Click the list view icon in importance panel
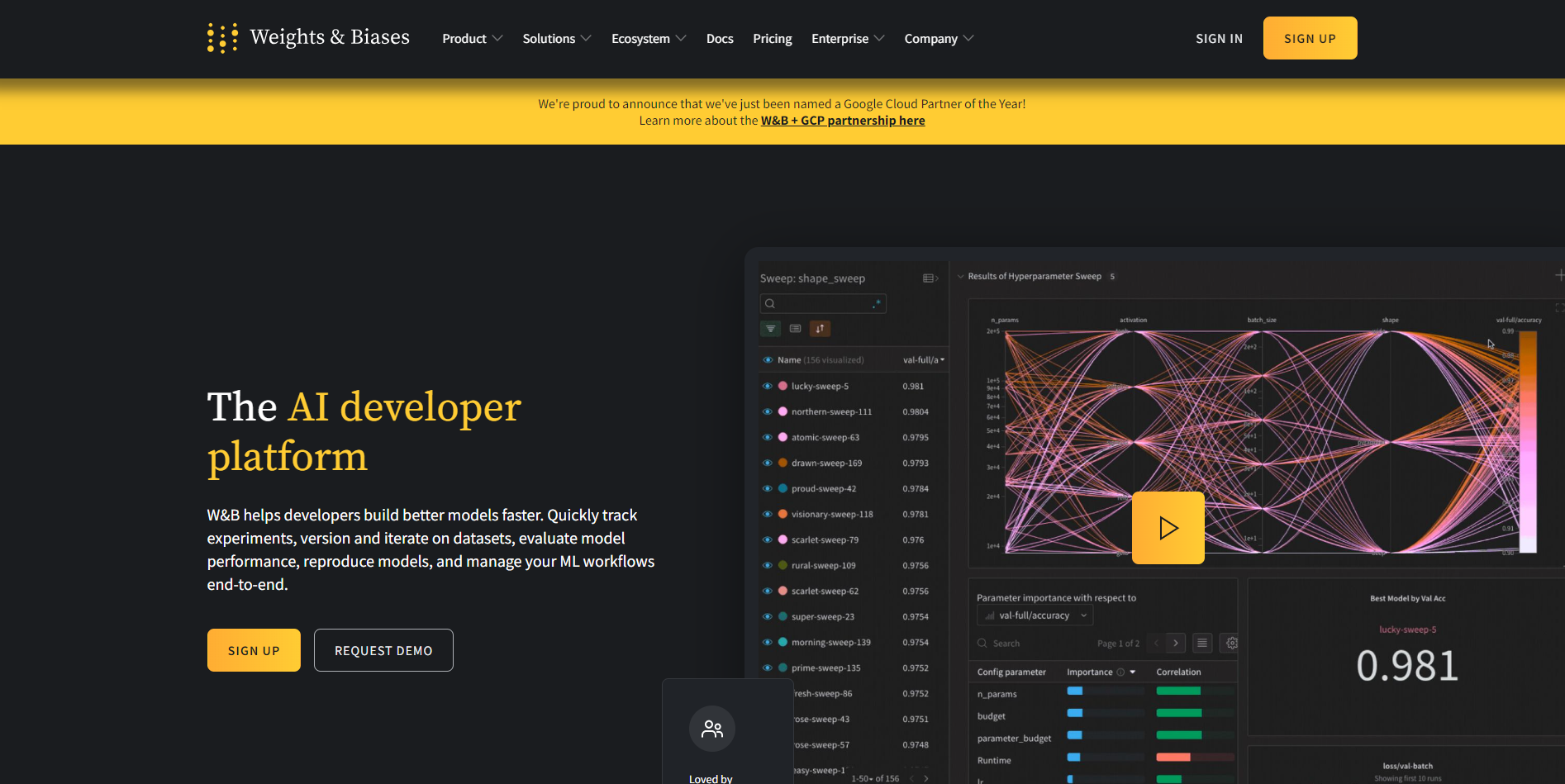 1202,643
